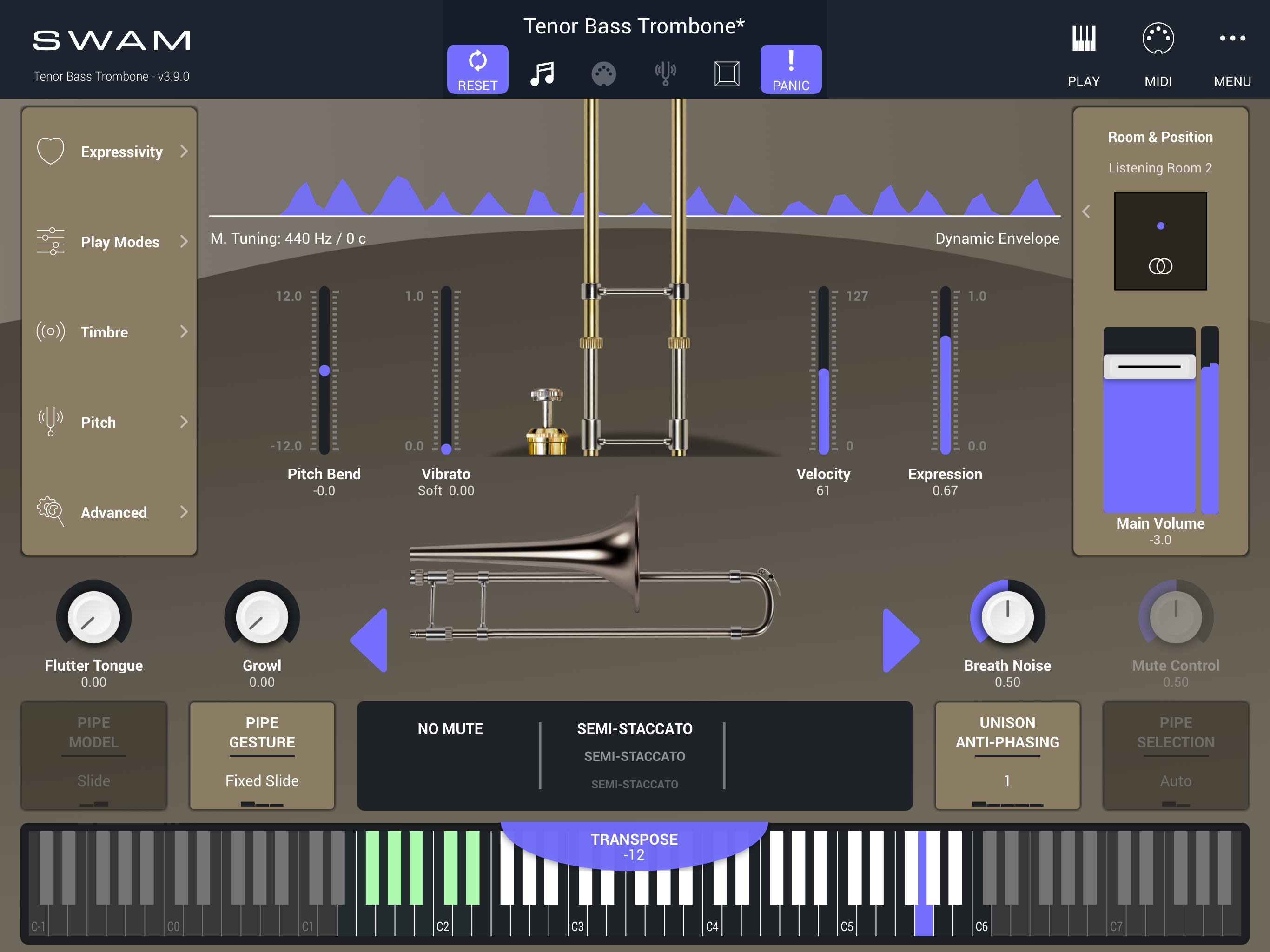Click the M. Tuning: 440 Hz / 0 c text
This screenshot has width=1270, height=952.
(x=288, y=238)
